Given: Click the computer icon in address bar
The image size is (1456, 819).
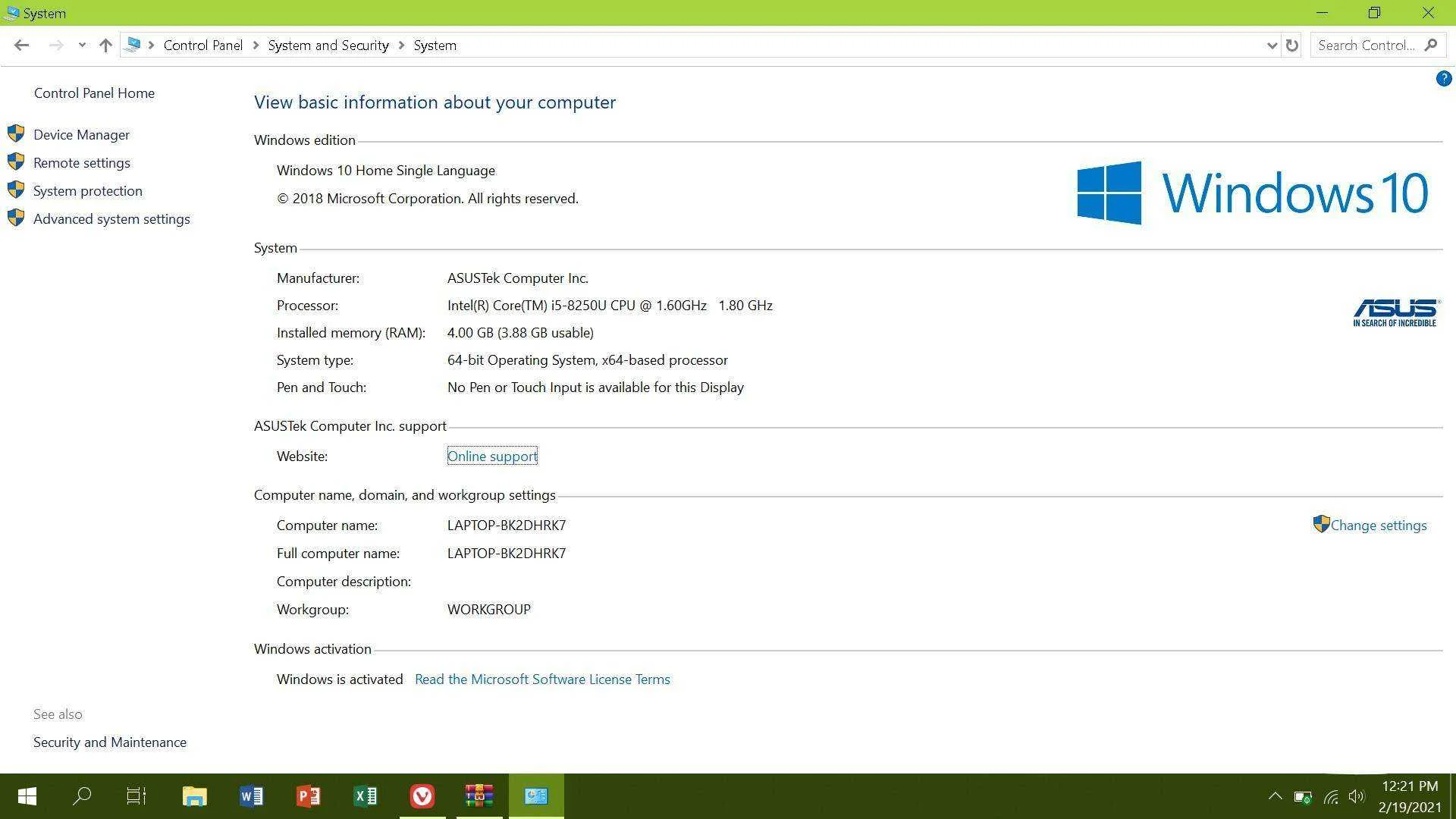Looking at the screenshot, I should 133,45.
